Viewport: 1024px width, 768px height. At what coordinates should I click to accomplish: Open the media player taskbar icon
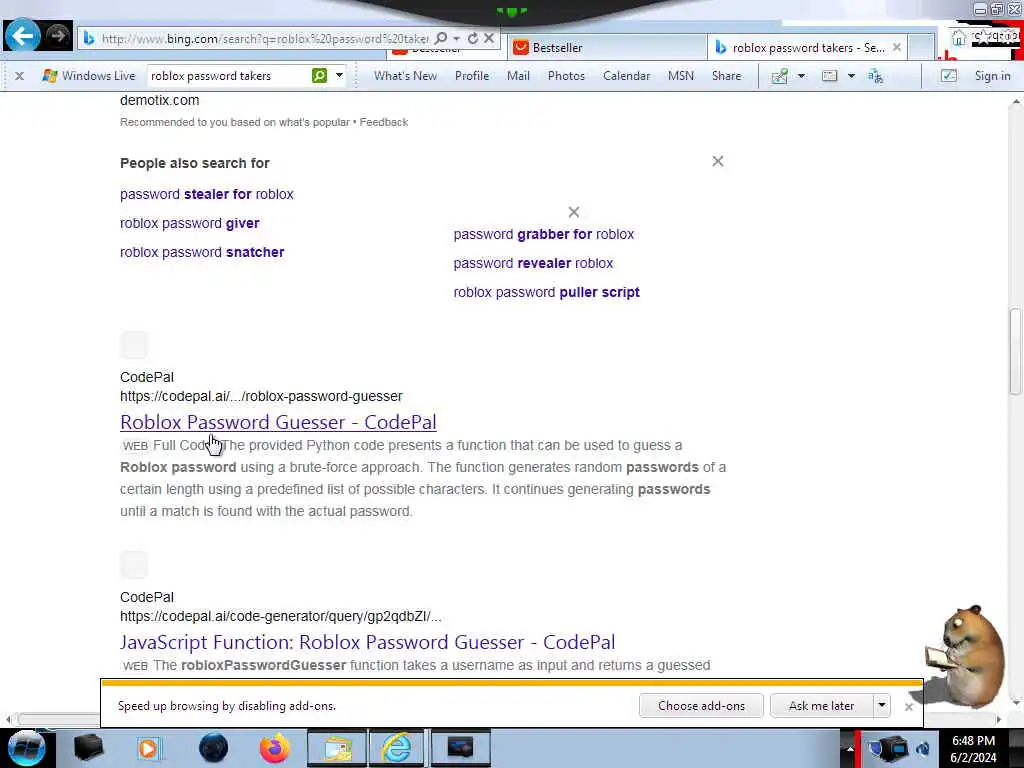(x=148, y=748)
